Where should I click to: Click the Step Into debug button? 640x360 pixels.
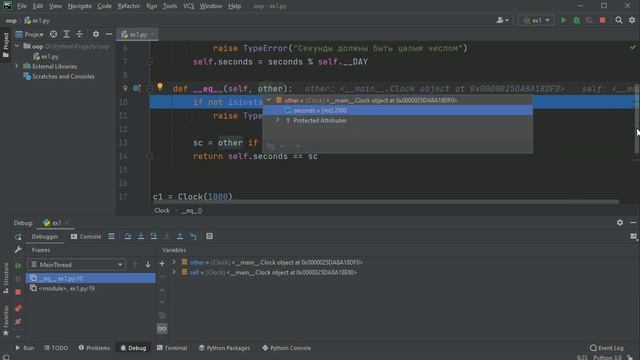point(141,236)
